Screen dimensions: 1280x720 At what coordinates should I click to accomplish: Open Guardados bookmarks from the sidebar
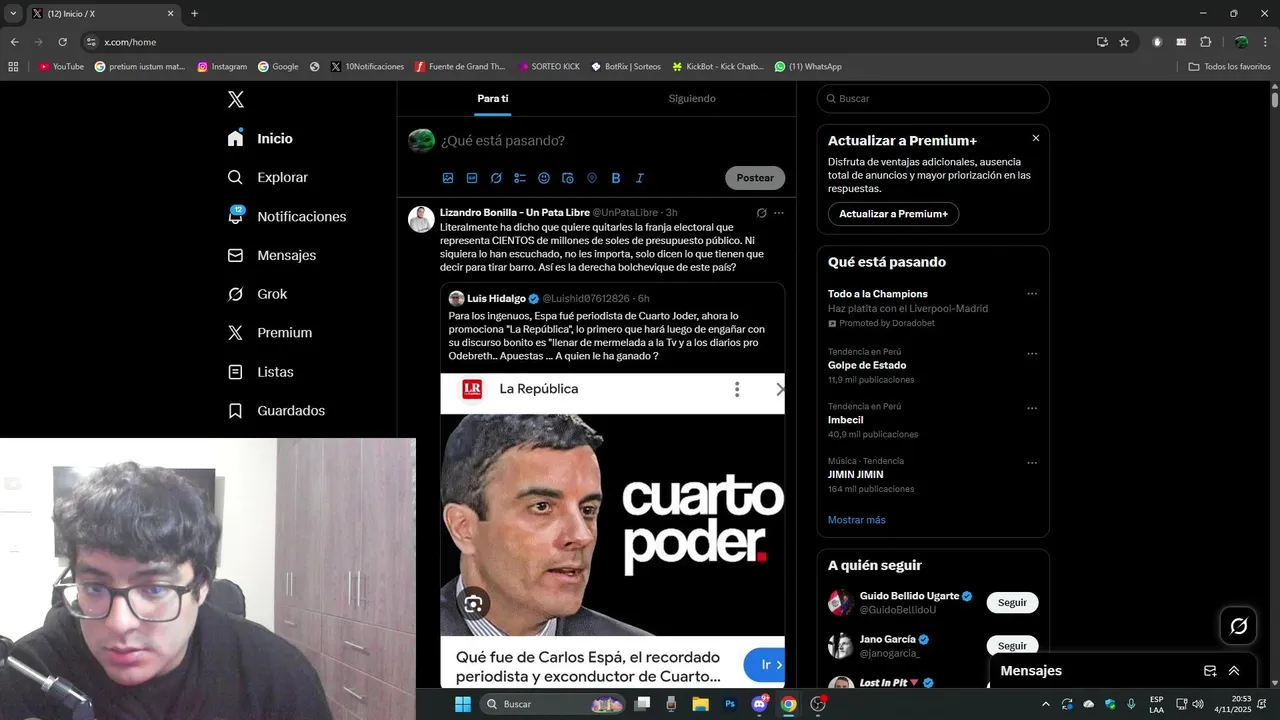click(276, 411)
